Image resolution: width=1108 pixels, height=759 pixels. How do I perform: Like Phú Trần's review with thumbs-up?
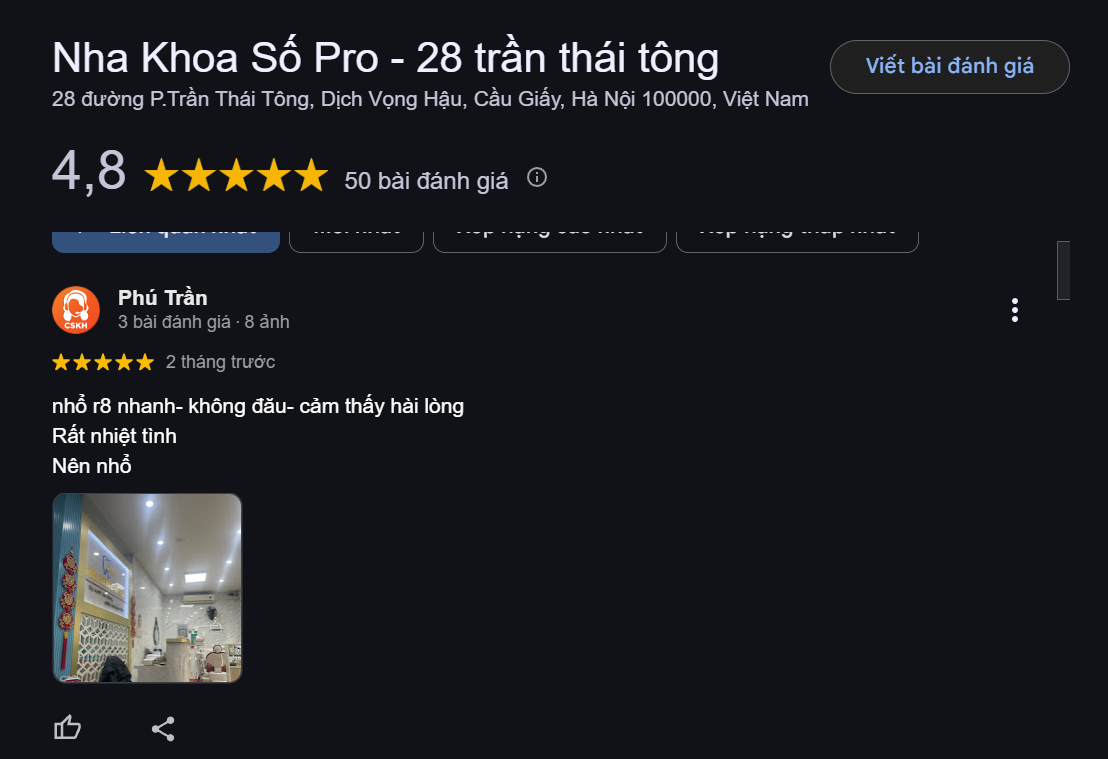point(68,727)
